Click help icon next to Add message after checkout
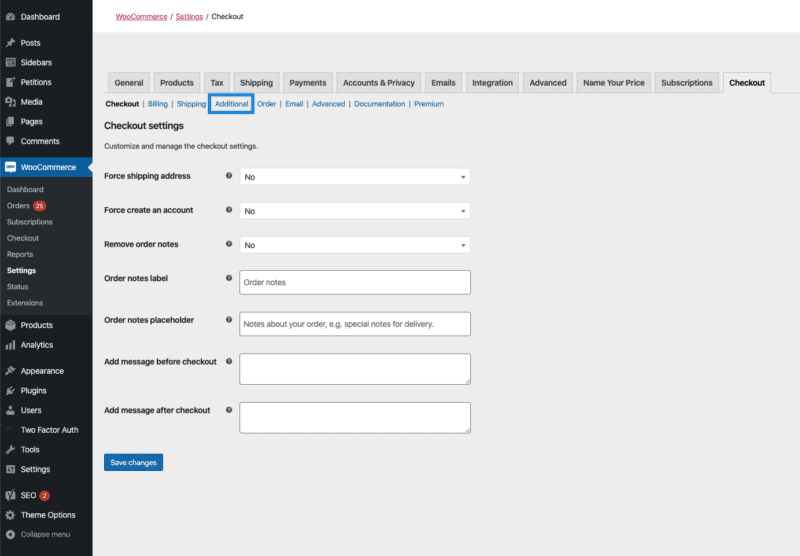800x556 pixels. [229, 410]
